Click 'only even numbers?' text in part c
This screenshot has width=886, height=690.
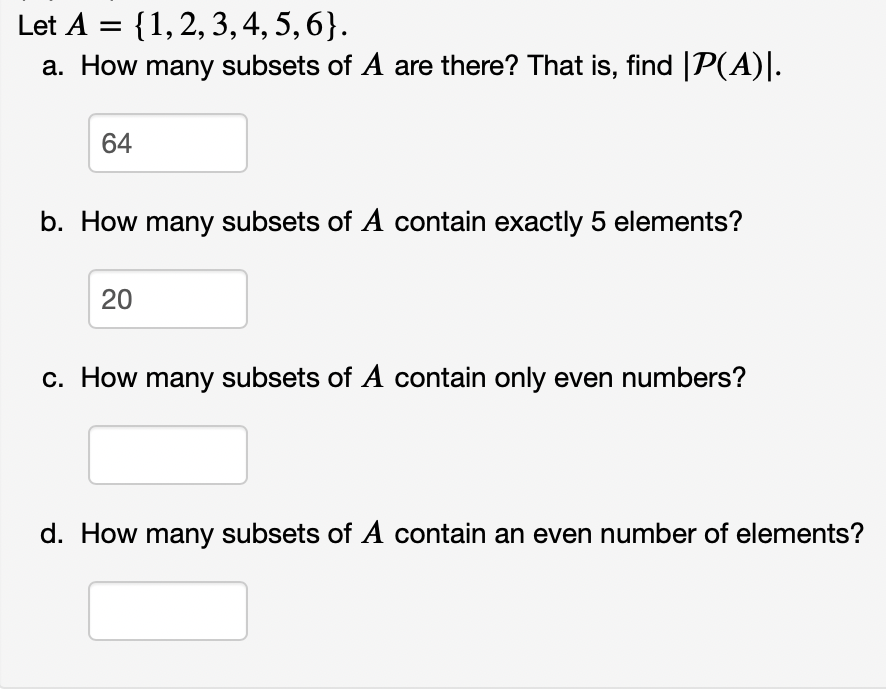(x=620, y=378)
